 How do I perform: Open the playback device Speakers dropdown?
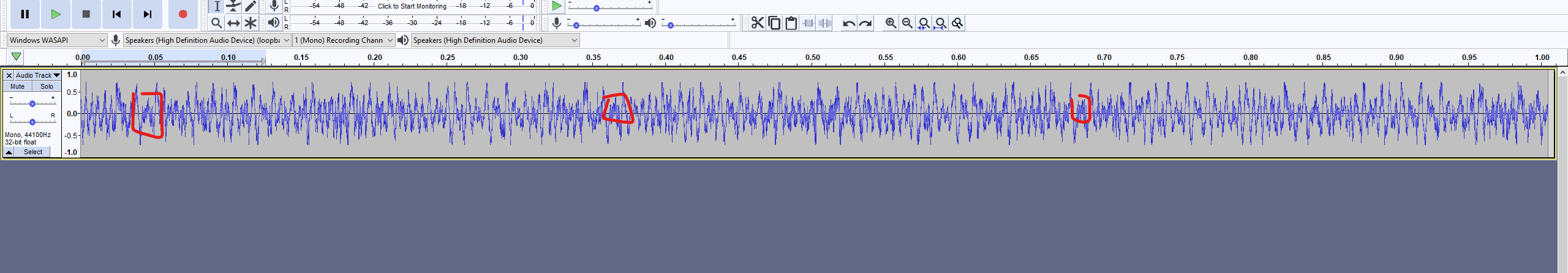(x=496, y=40)
